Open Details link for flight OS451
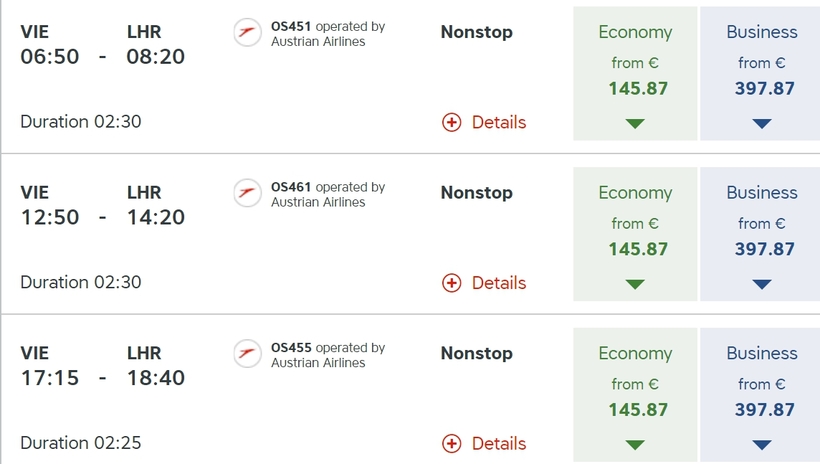 (x=499, y=122)
